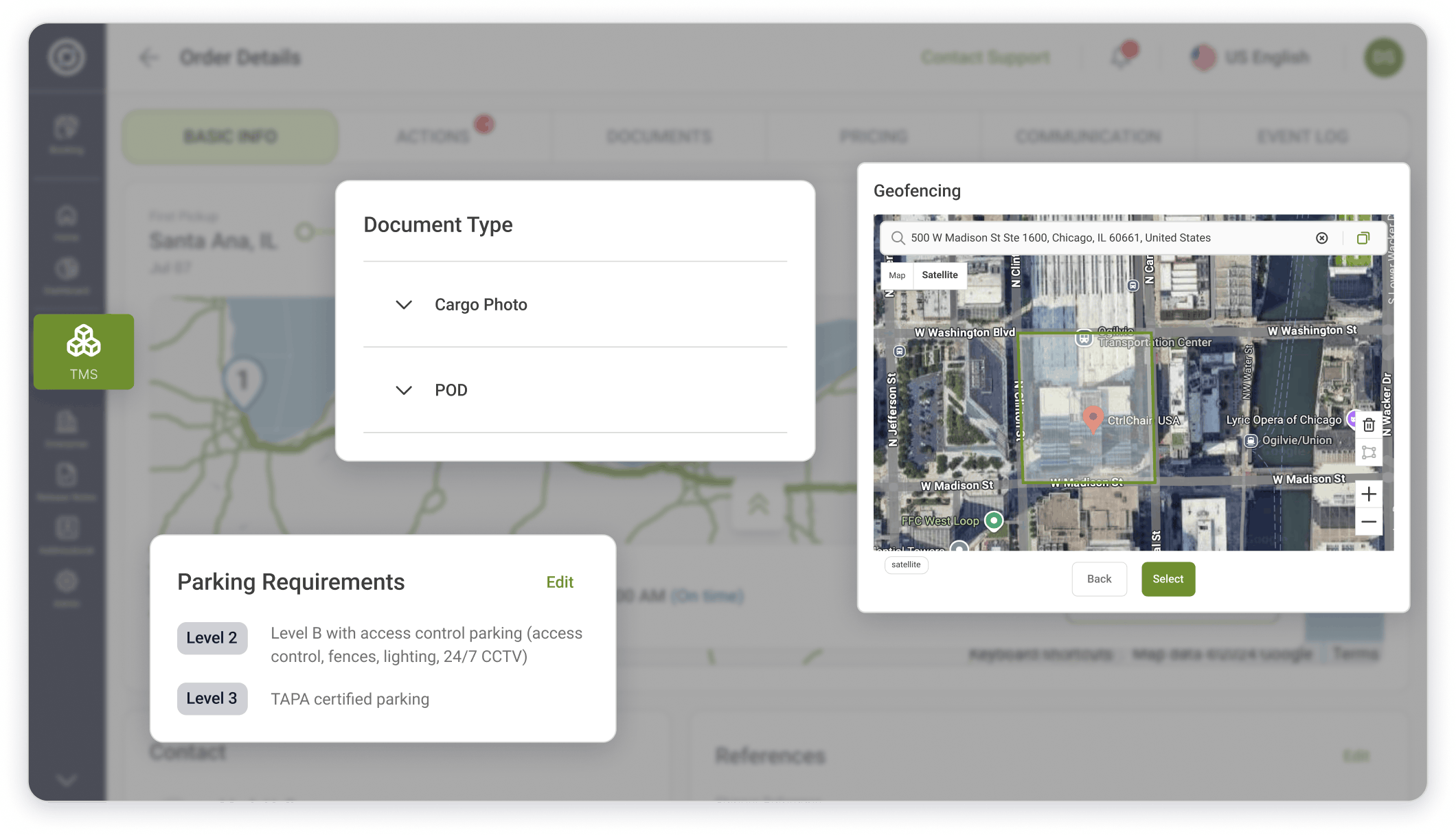Click the red CtrlChair location pin
Viewport: 1456px width, 835px height.
click(x=1093, y=418)
